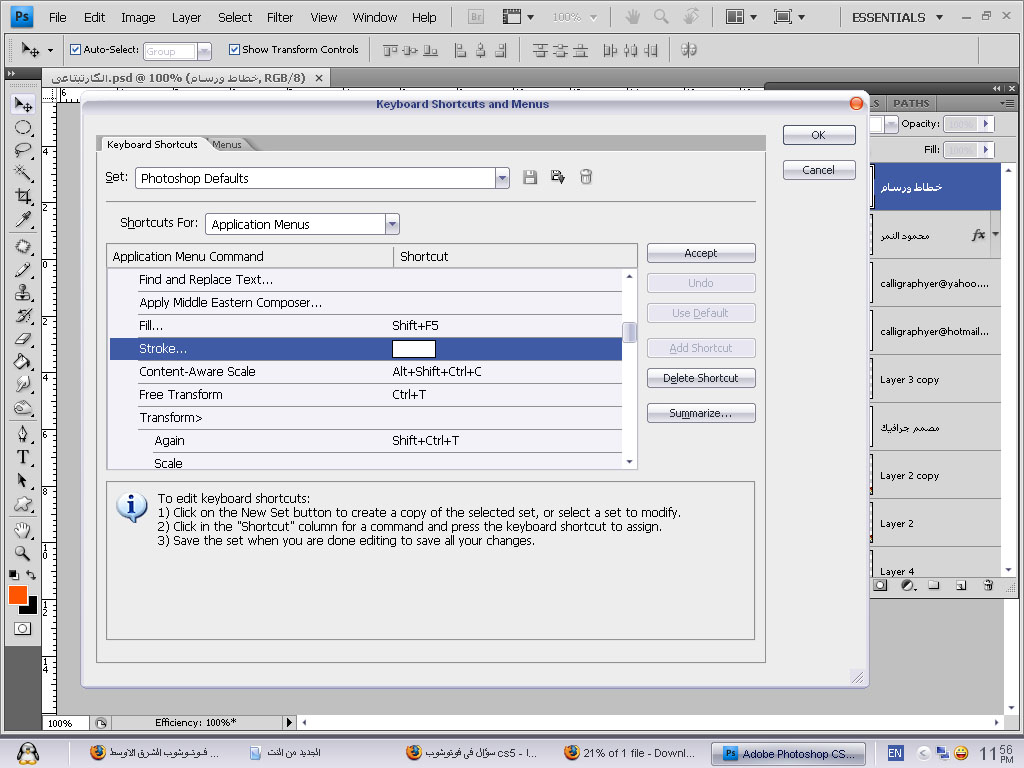Open Adobe Photoshop taskbar button
The image size is (1024, 768).
(789, 754)
